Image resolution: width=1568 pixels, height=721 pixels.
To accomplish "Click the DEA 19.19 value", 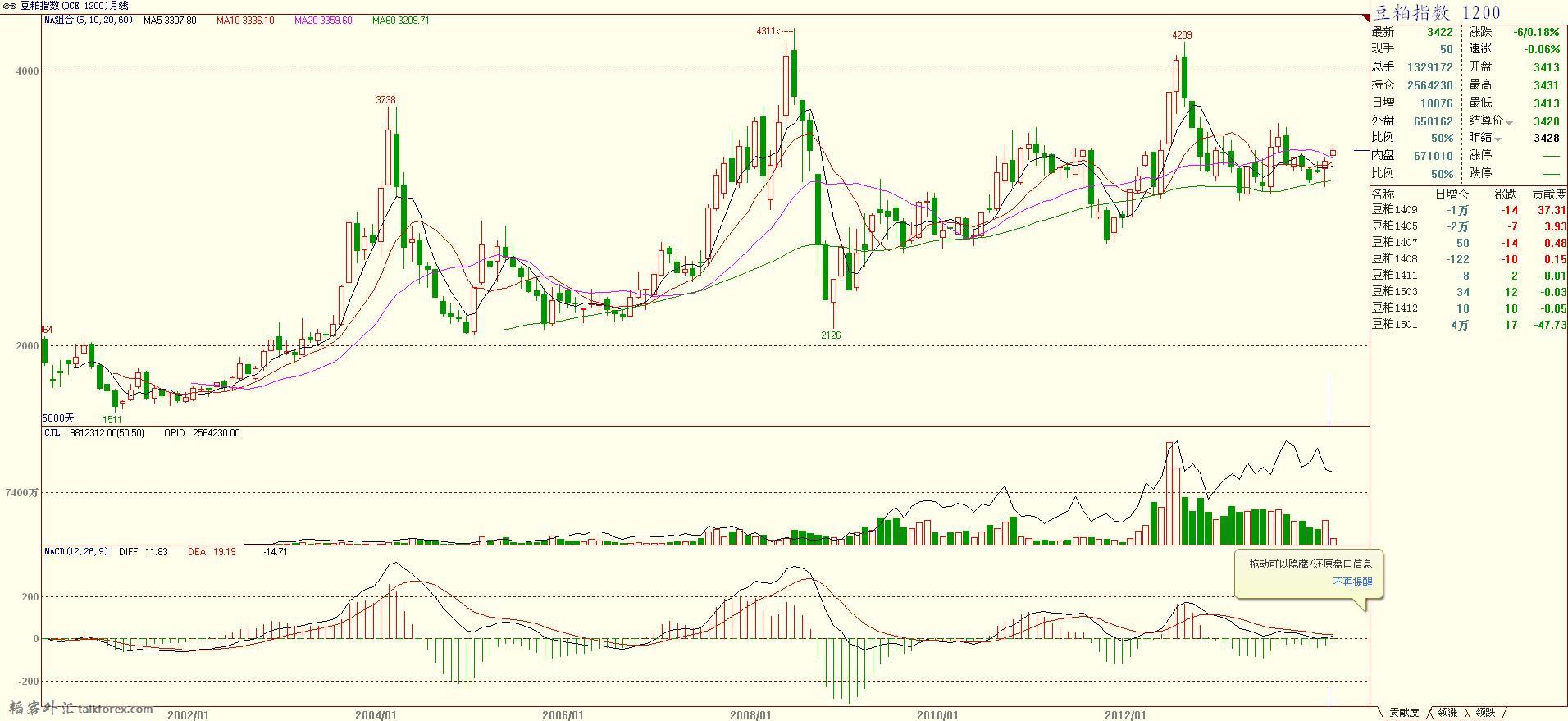I will click(x=212, y=552).
